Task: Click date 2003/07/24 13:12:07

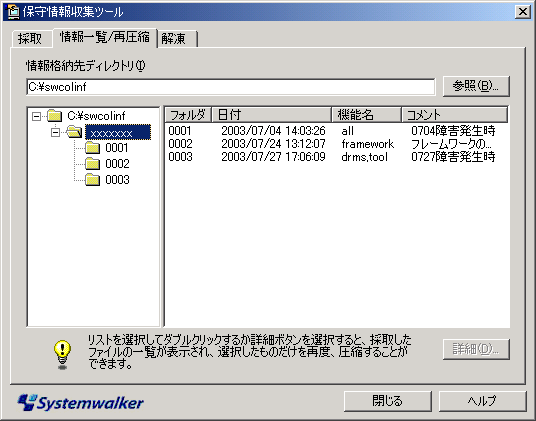Action: point(273,144)
